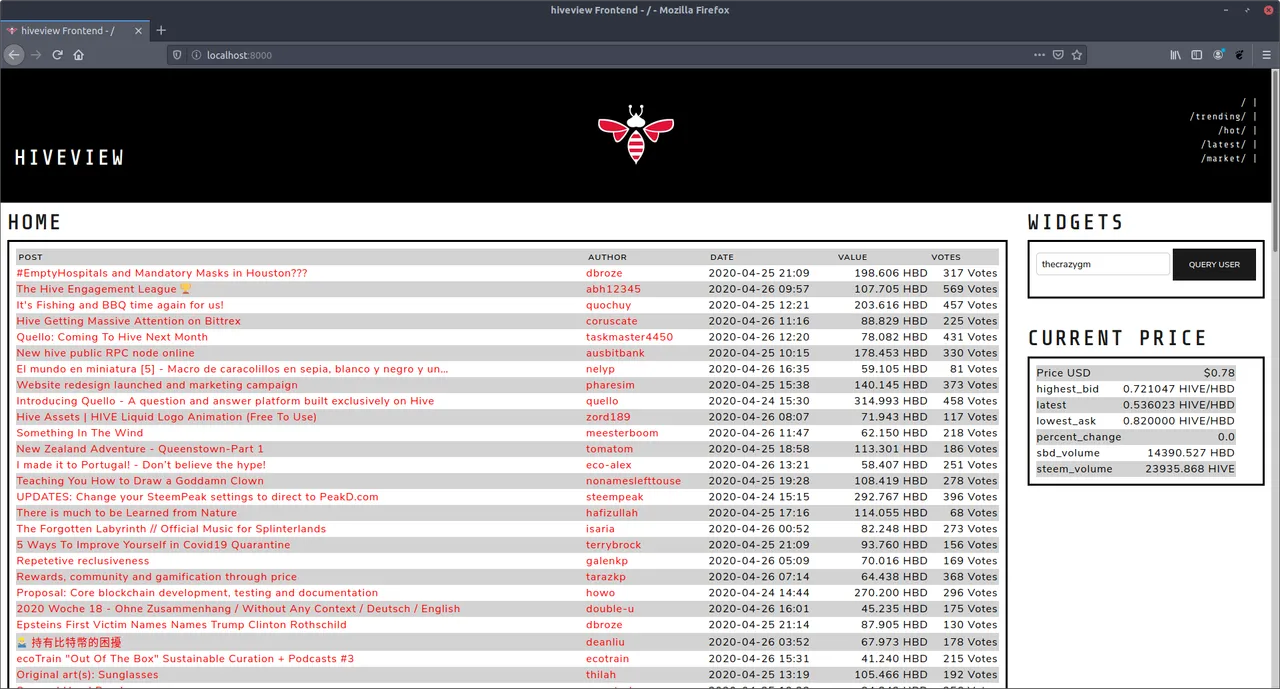Viewport: 1280px width, 689px height.
Task: Toggle the sidebar icon in toolbar
Action: [x=1196, y=55]
